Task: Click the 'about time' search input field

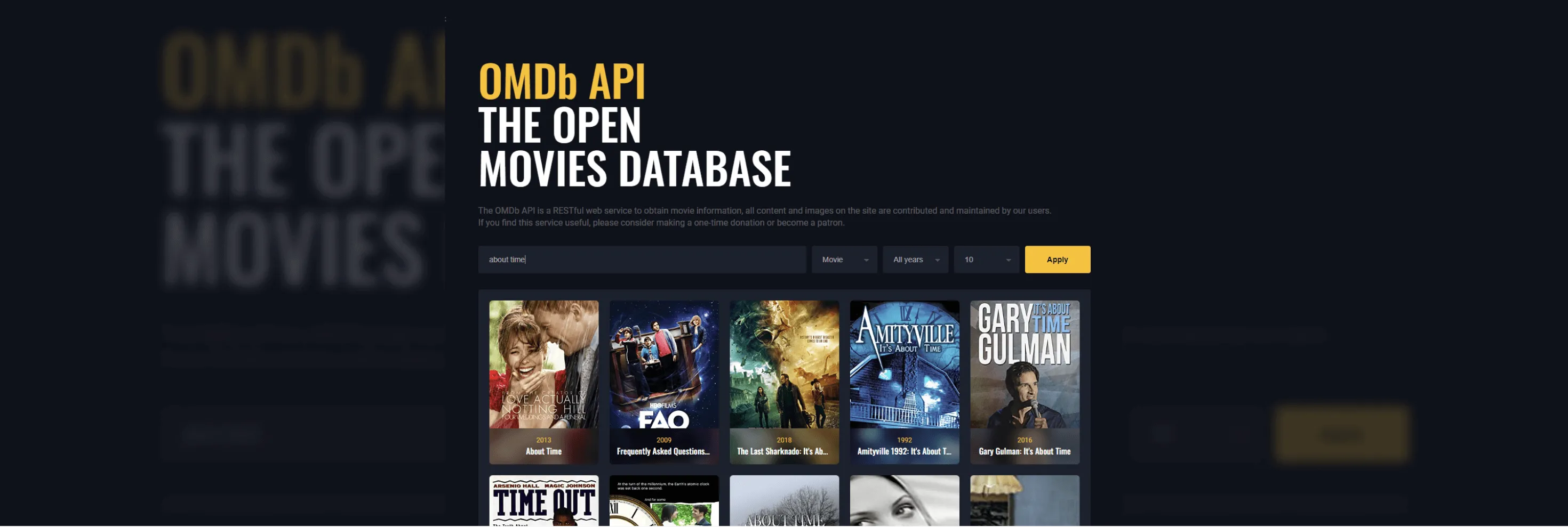Action: tap(642, 260)
